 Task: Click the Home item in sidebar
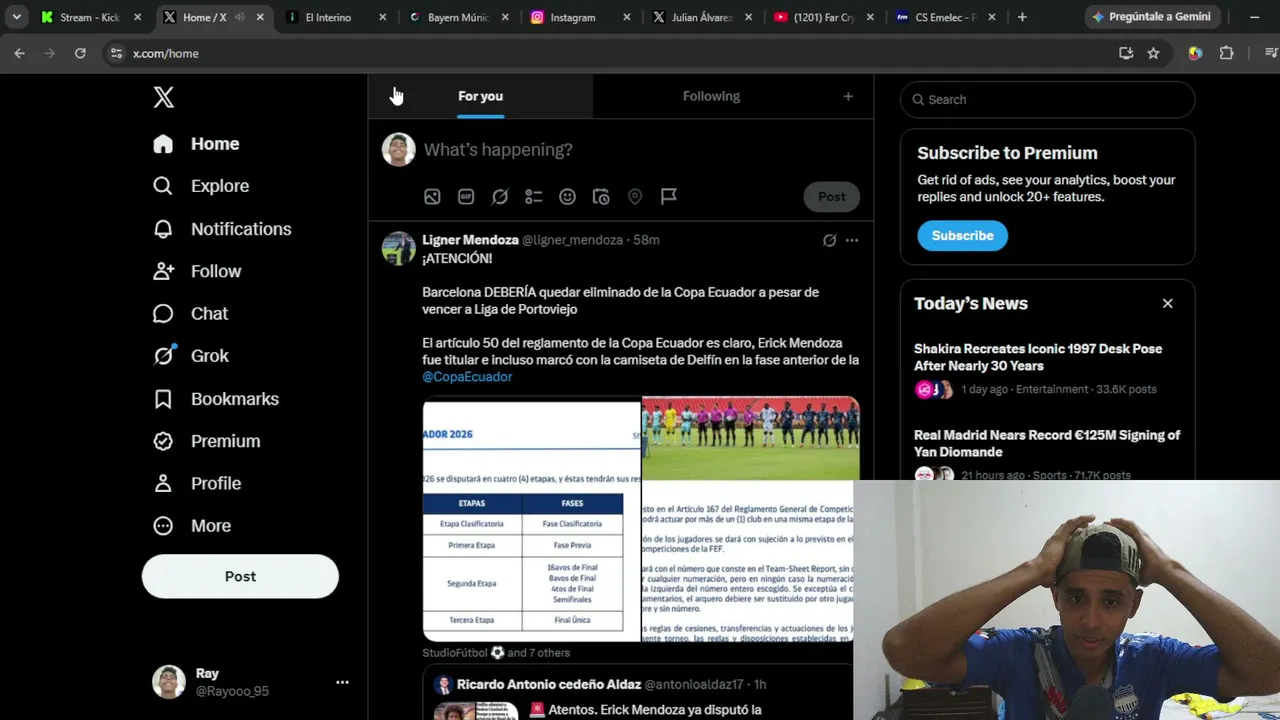coord(197,144)
